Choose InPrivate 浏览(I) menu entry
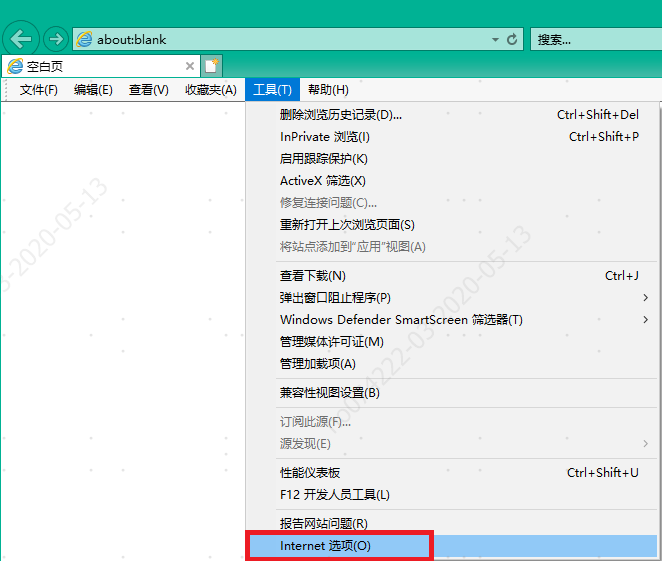 tap(451, 137)
